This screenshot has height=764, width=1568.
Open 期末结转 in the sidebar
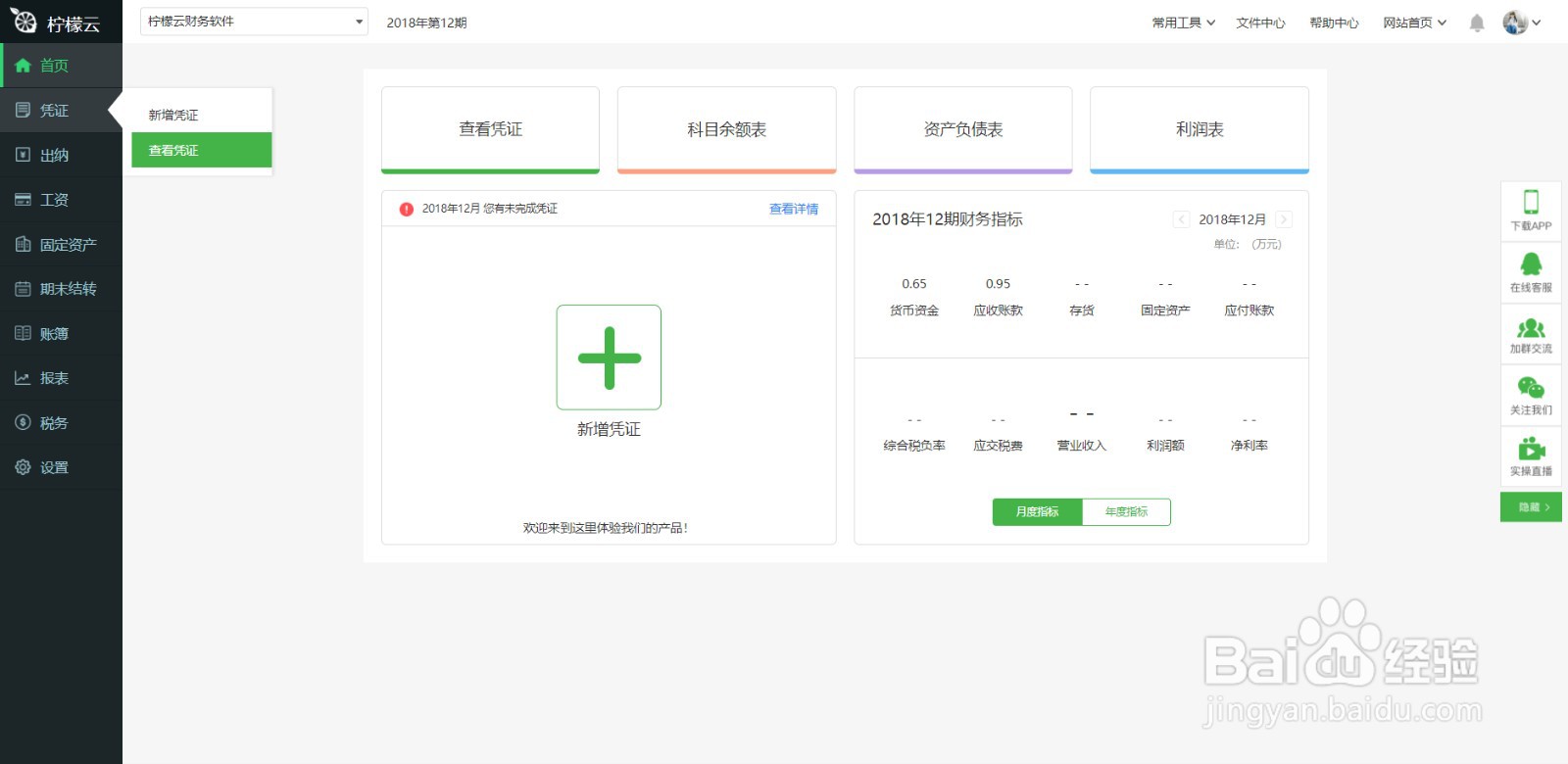[61, 289]
